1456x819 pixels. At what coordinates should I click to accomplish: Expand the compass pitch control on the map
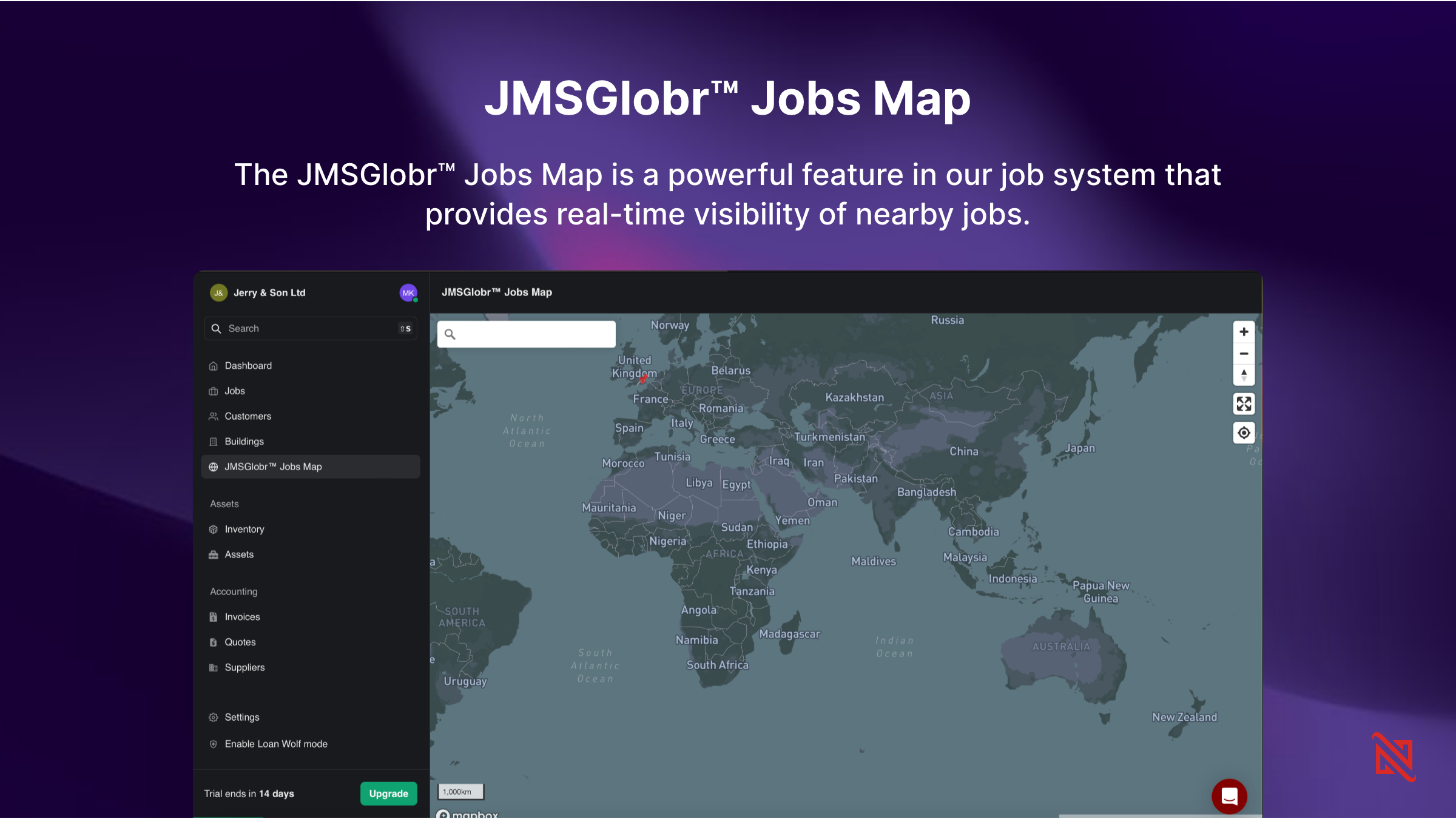[1244, 376]
